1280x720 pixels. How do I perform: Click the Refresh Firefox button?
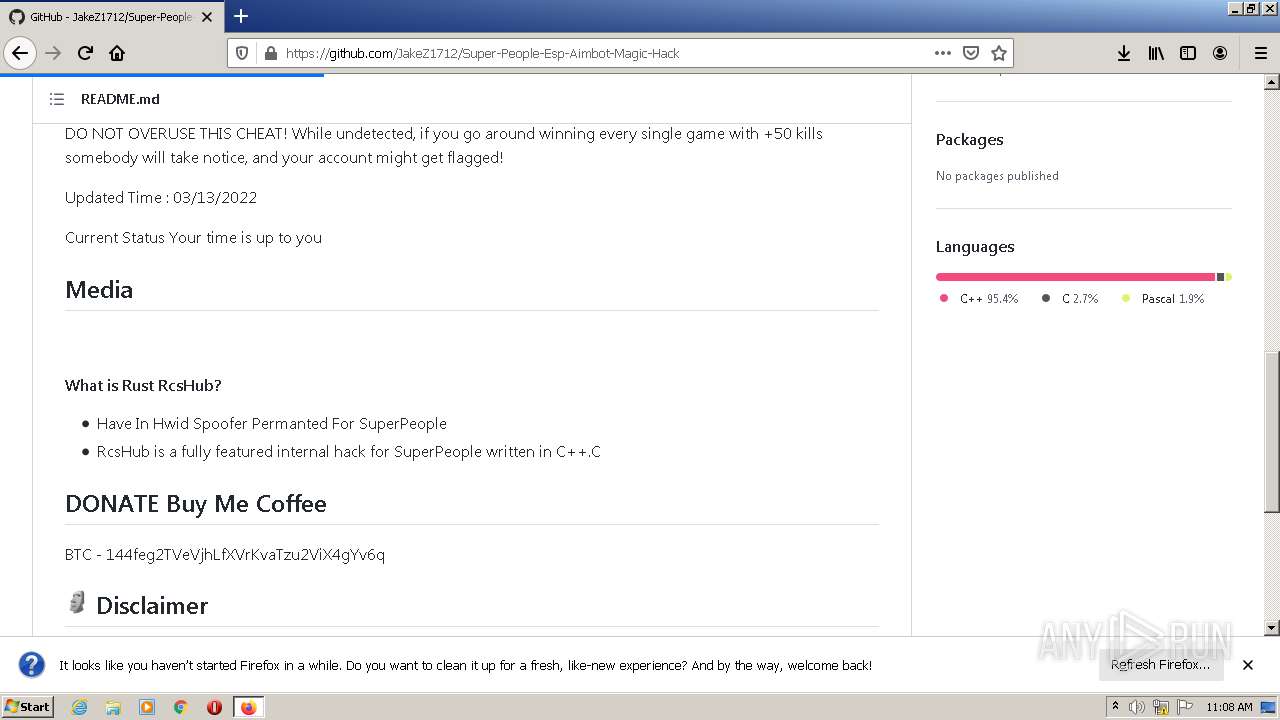1161,665
